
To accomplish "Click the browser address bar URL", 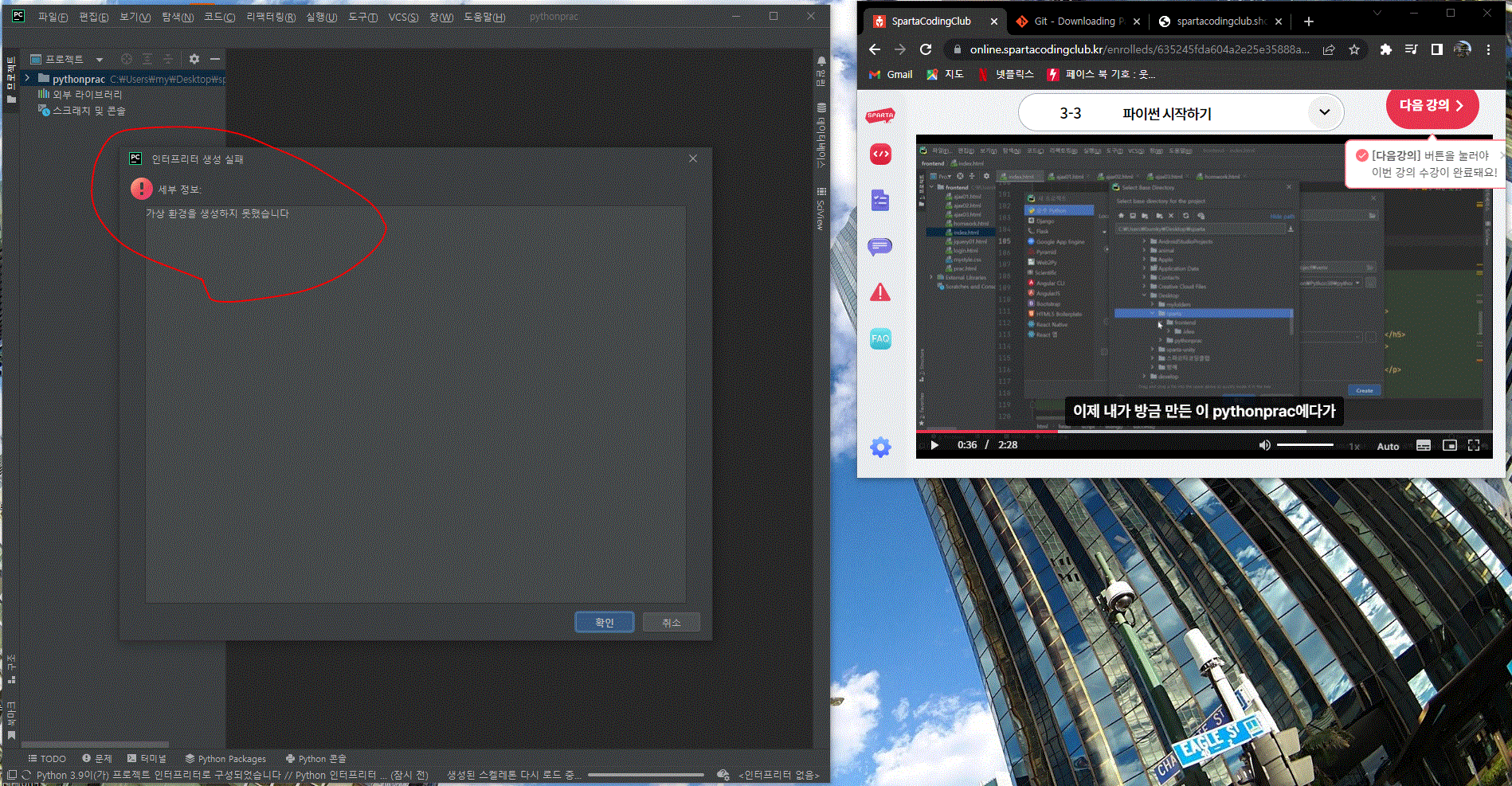I will (1139, 49).
